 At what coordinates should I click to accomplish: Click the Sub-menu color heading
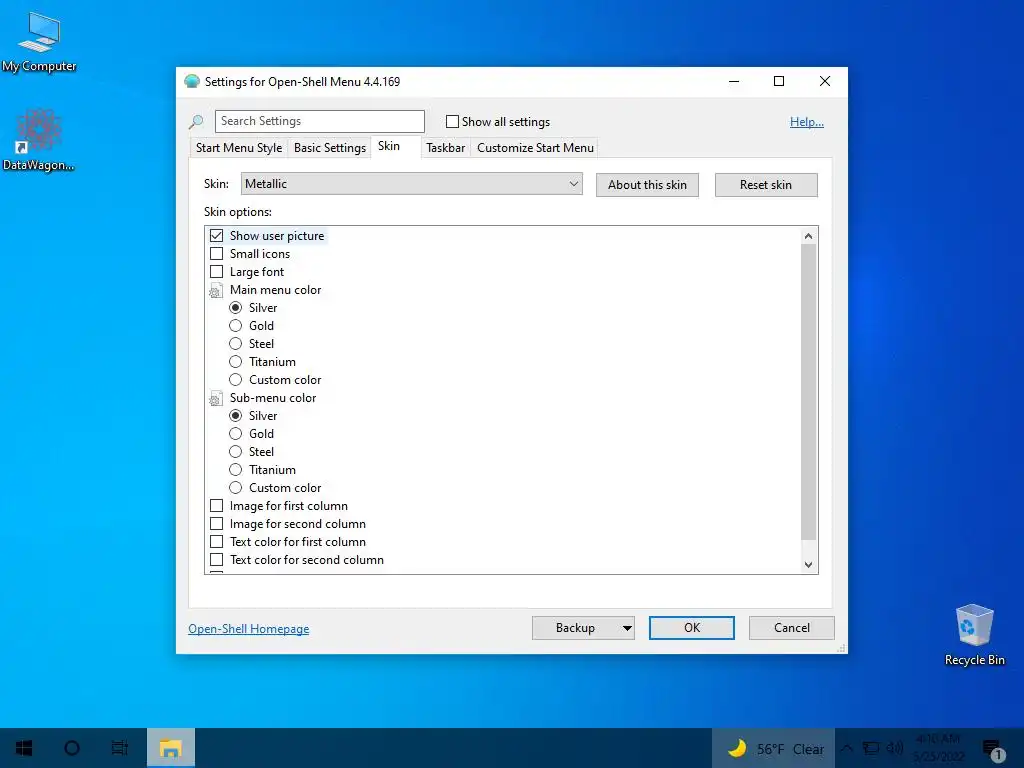pos(273,398)
